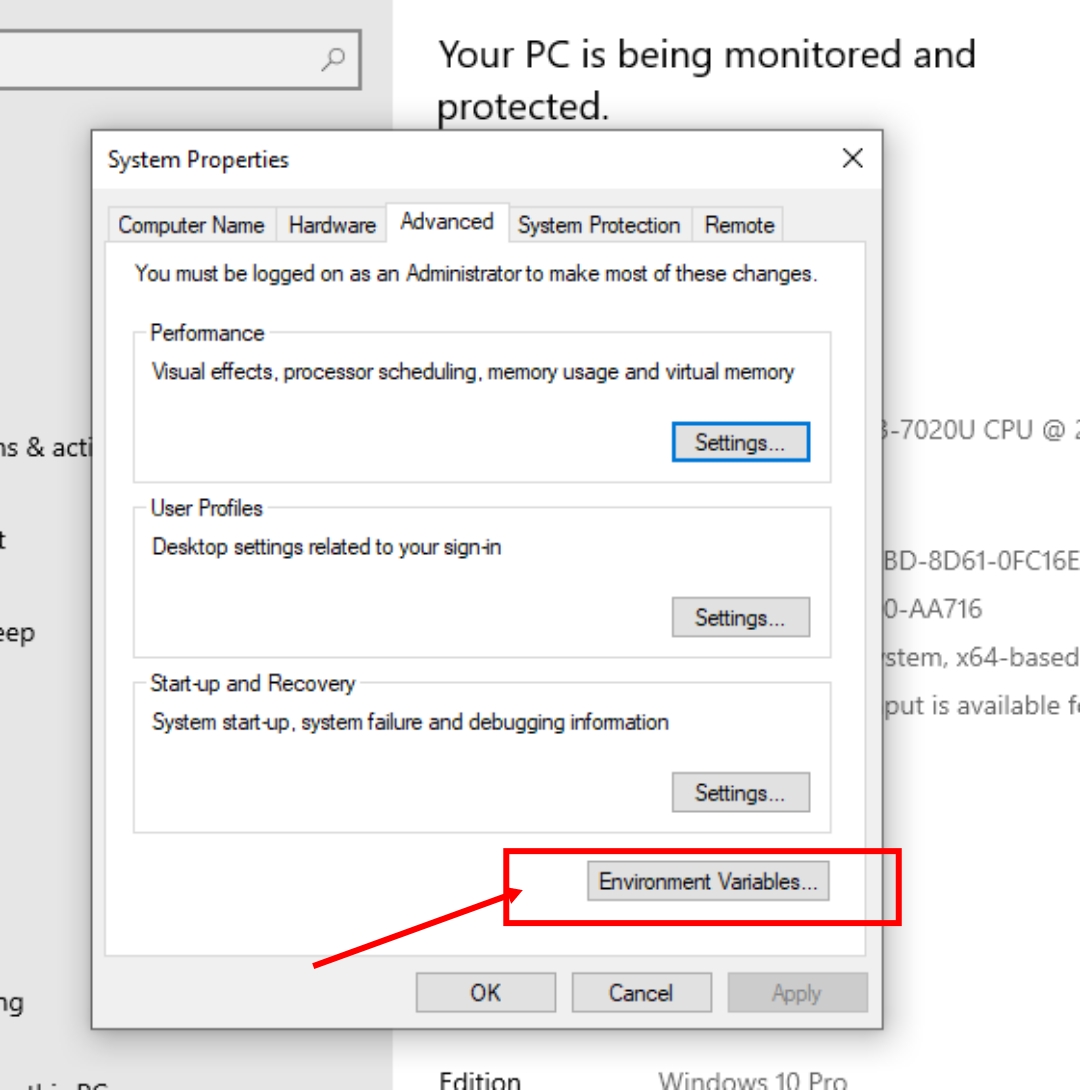Click the Environment Variables button
Image resolution: width=1080 pixels, height=1090 pixels.
pos(708,882)
